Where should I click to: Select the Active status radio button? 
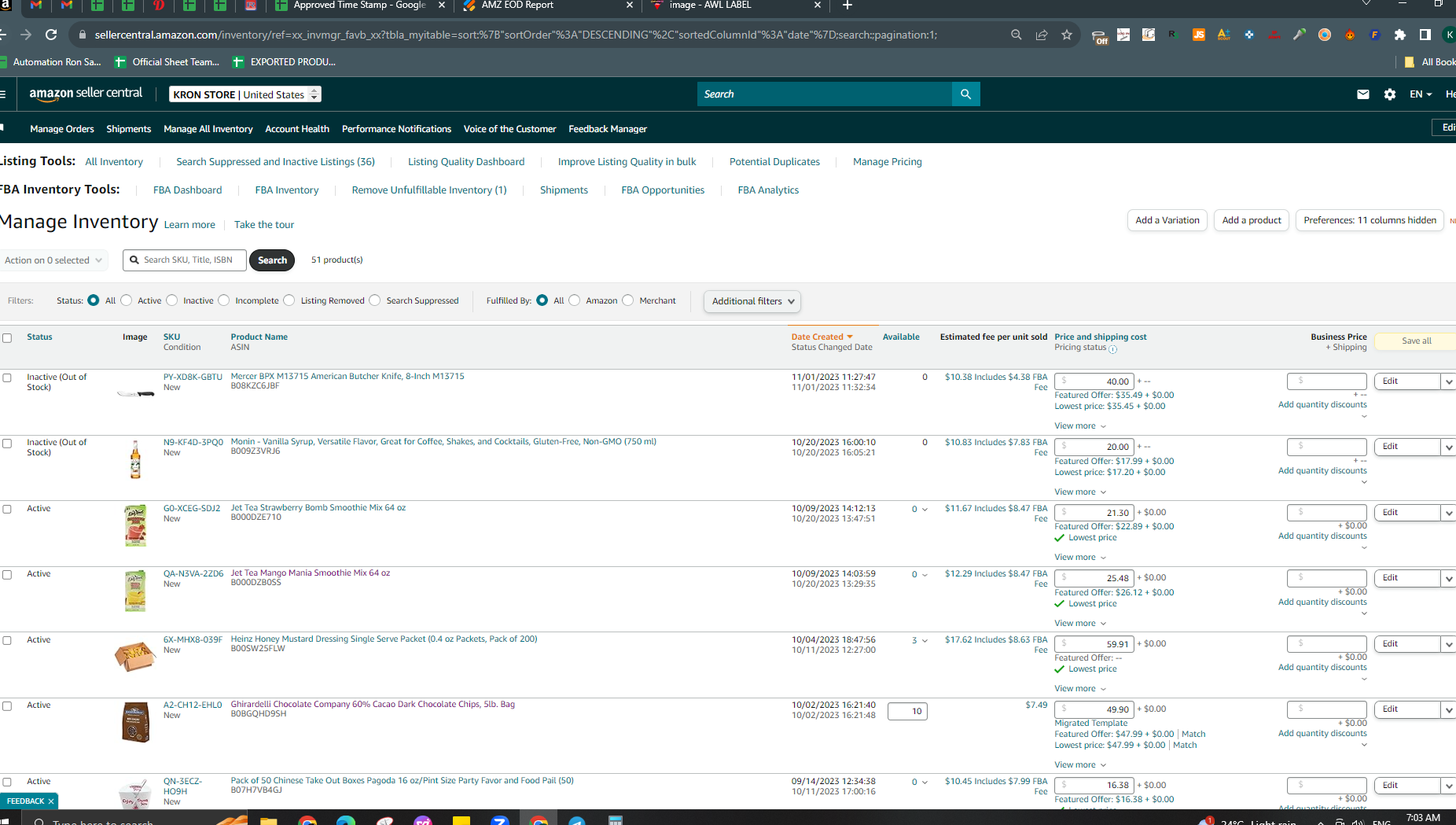point(127,300)
